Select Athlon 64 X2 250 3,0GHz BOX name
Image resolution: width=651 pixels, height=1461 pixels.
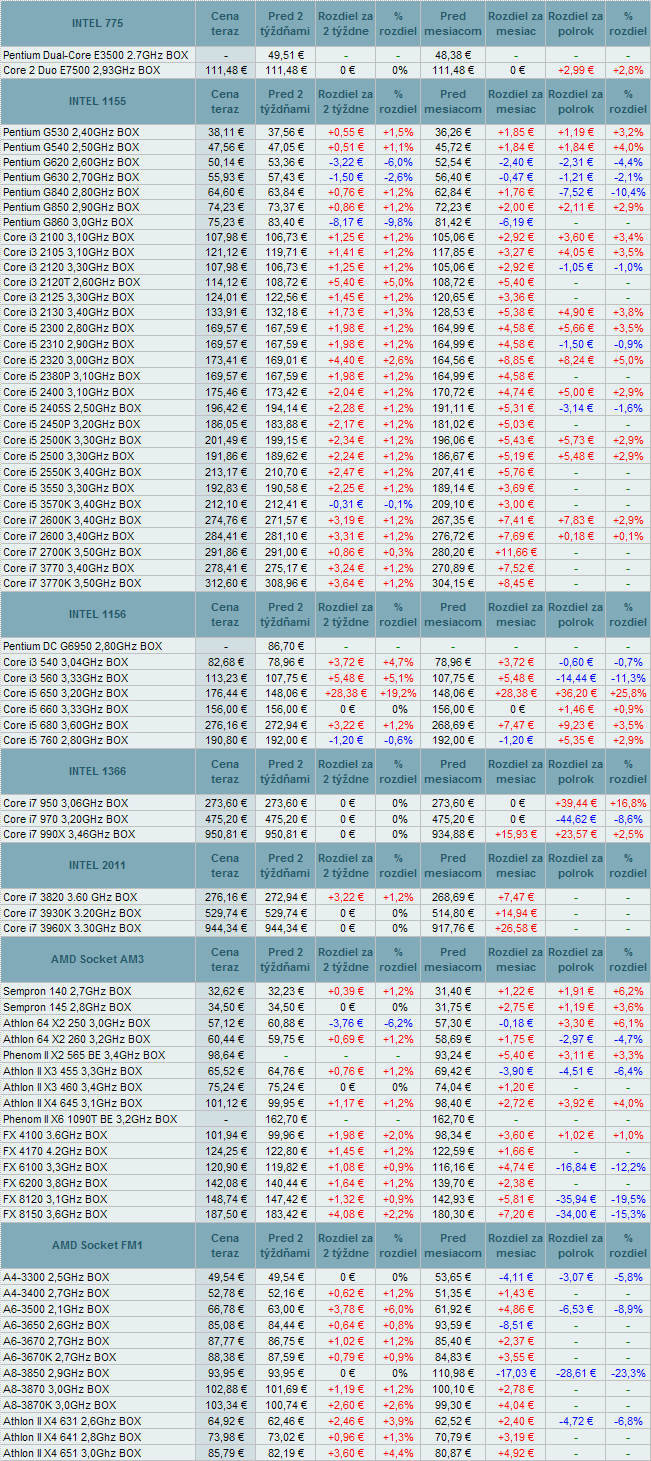[x=77, y=1023]
